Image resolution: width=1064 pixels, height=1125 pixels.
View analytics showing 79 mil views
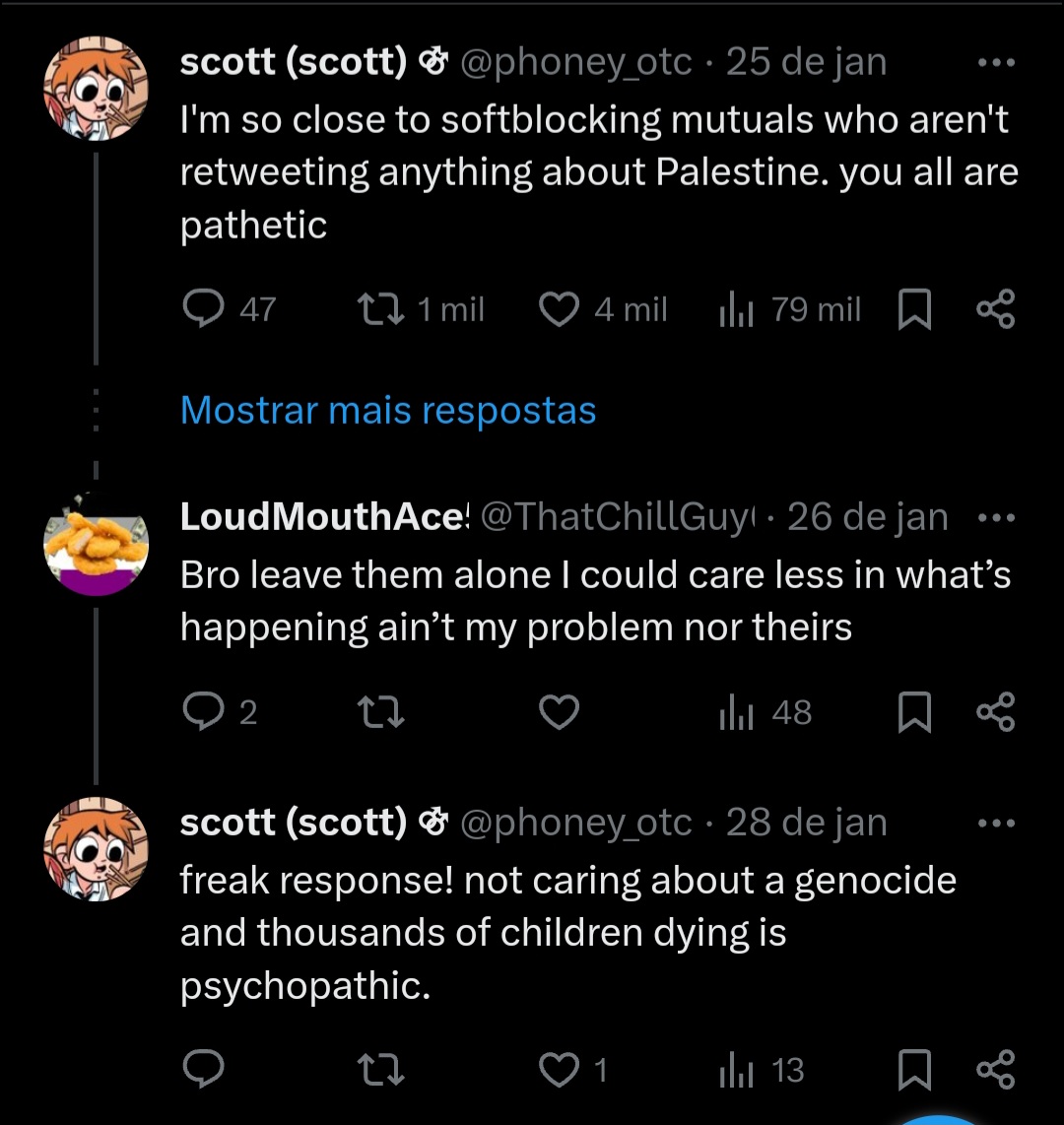737,311
